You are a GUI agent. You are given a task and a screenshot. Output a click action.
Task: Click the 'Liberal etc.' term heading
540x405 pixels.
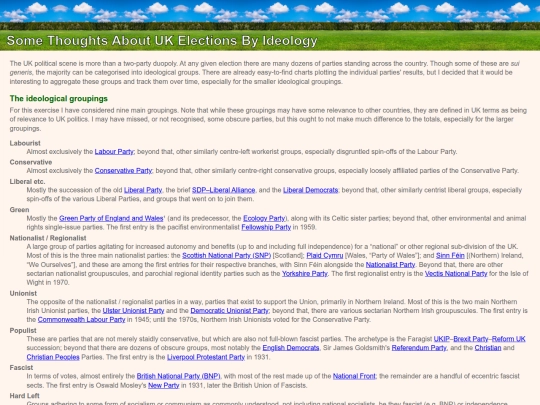[28, 181]
